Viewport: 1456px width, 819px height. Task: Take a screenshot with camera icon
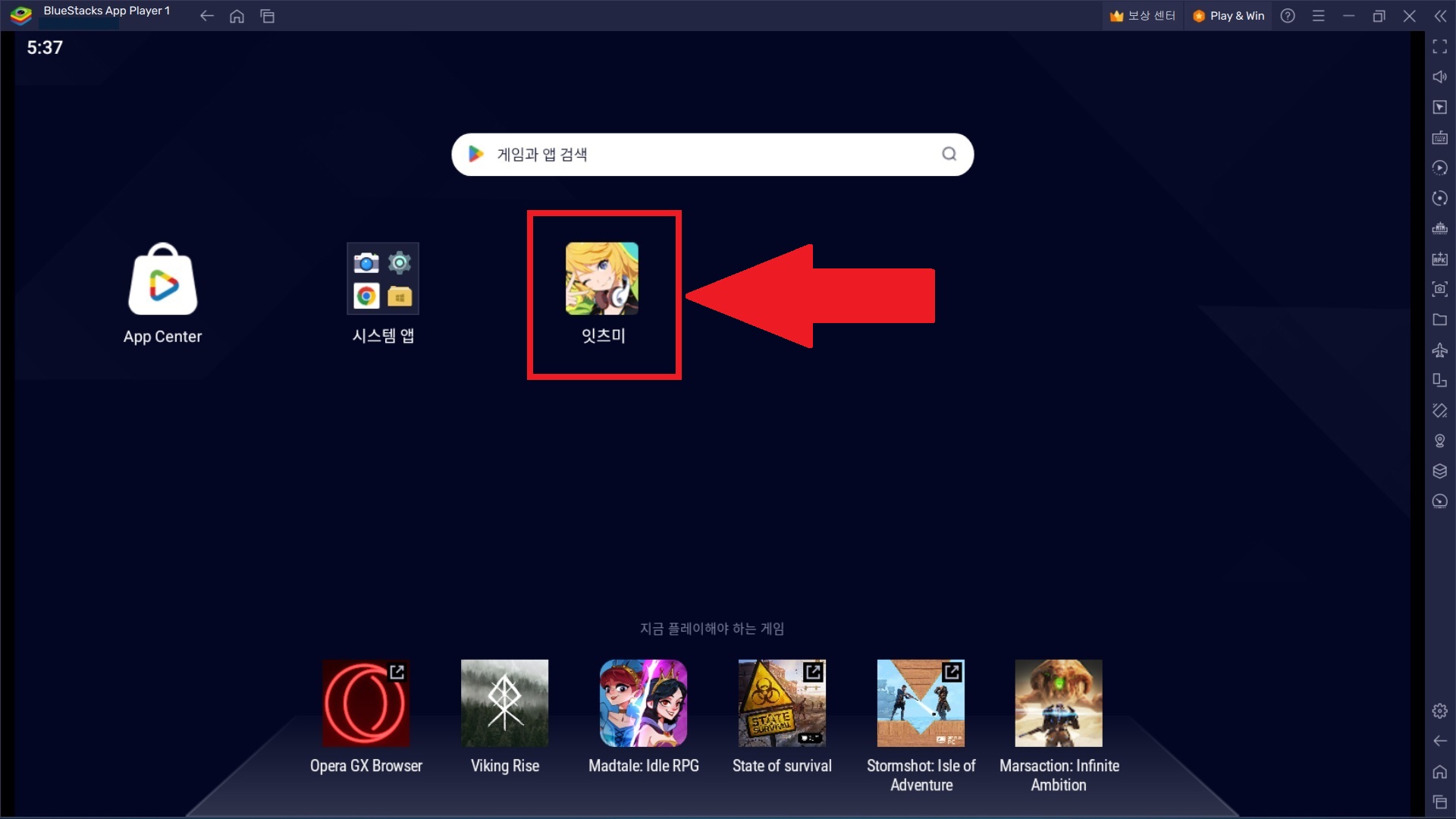click(1440, 290)
